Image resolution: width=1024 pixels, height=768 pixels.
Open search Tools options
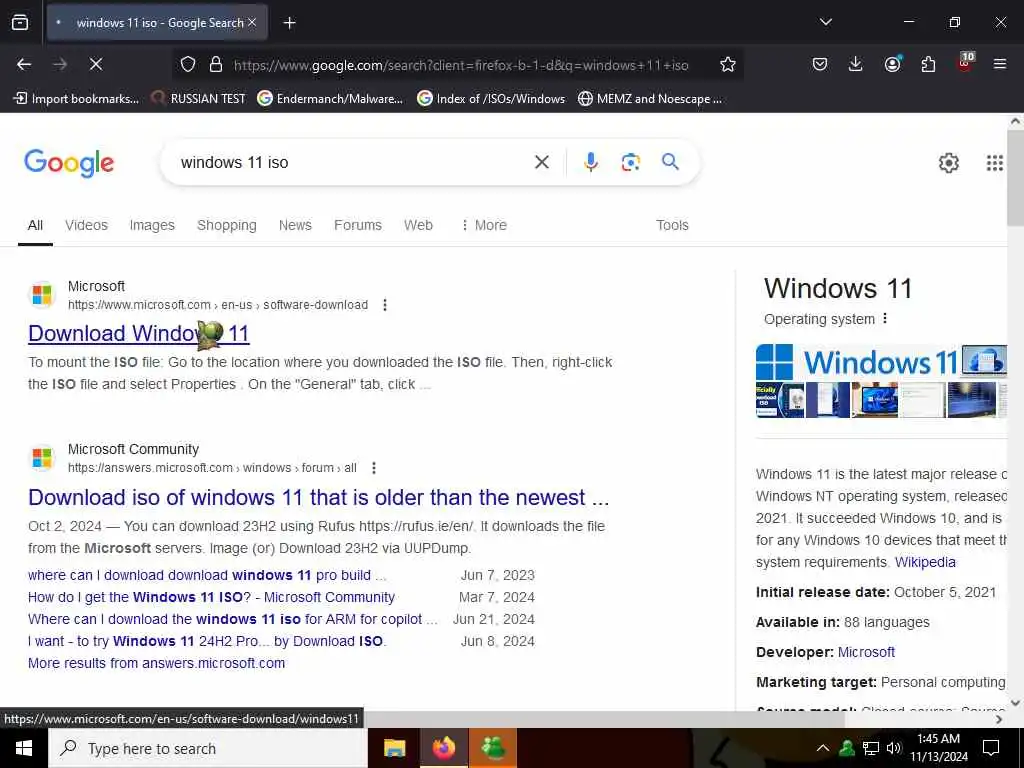click(672, 225)
